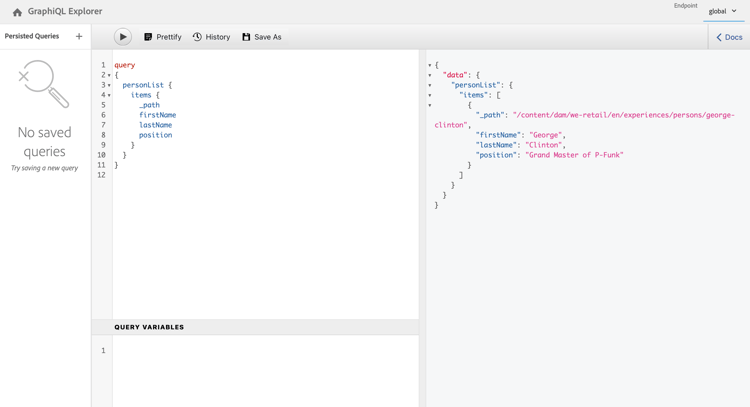Click the Persisted Queries heading
Viewport: 750px width, 407px height.
(32, 36)
